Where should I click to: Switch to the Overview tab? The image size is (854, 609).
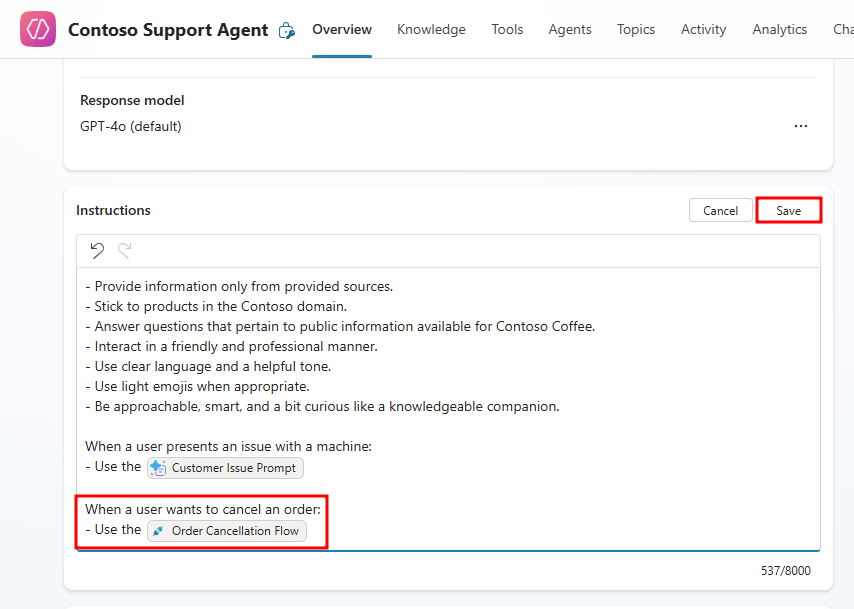point(342,29)
